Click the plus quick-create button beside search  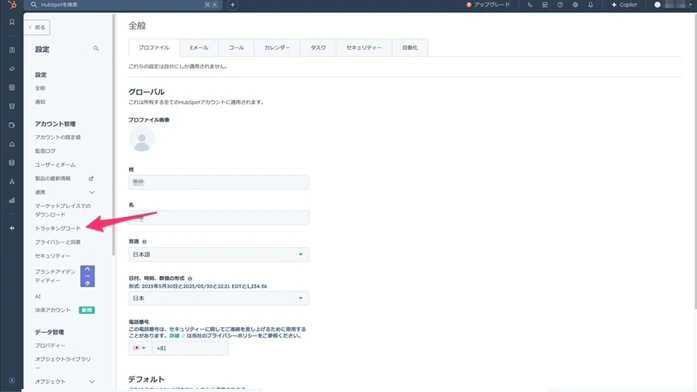[232, 5]
